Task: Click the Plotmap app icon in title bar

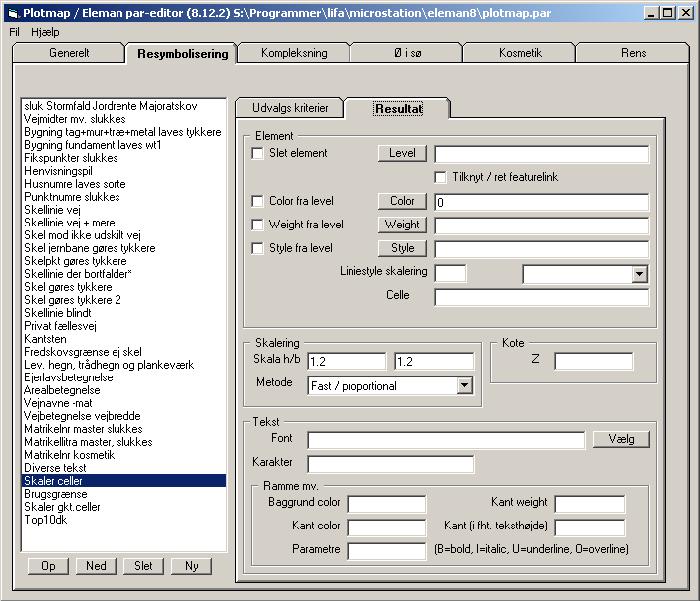Action: click(13, 13)
